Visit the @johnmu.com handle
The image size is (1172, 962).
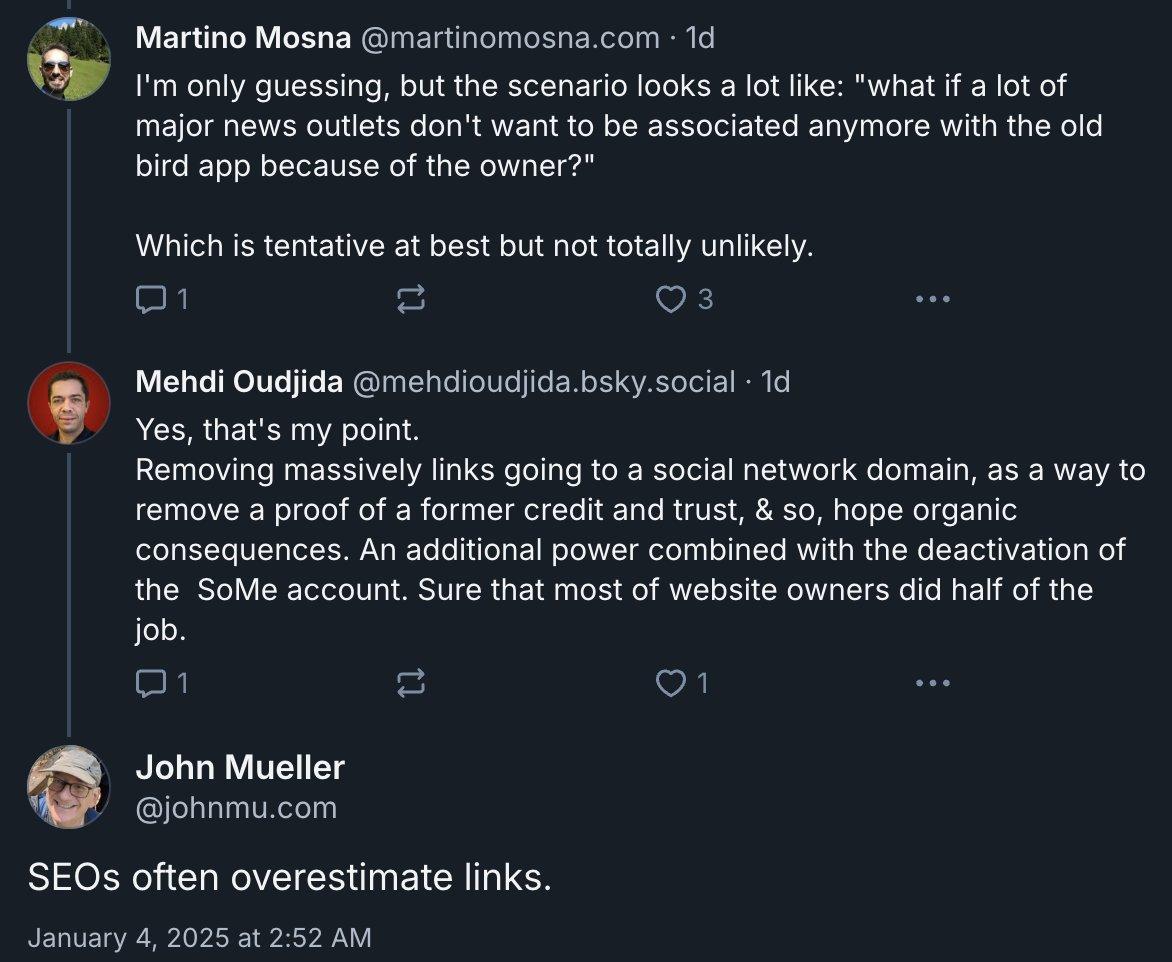tap(236, 807)
